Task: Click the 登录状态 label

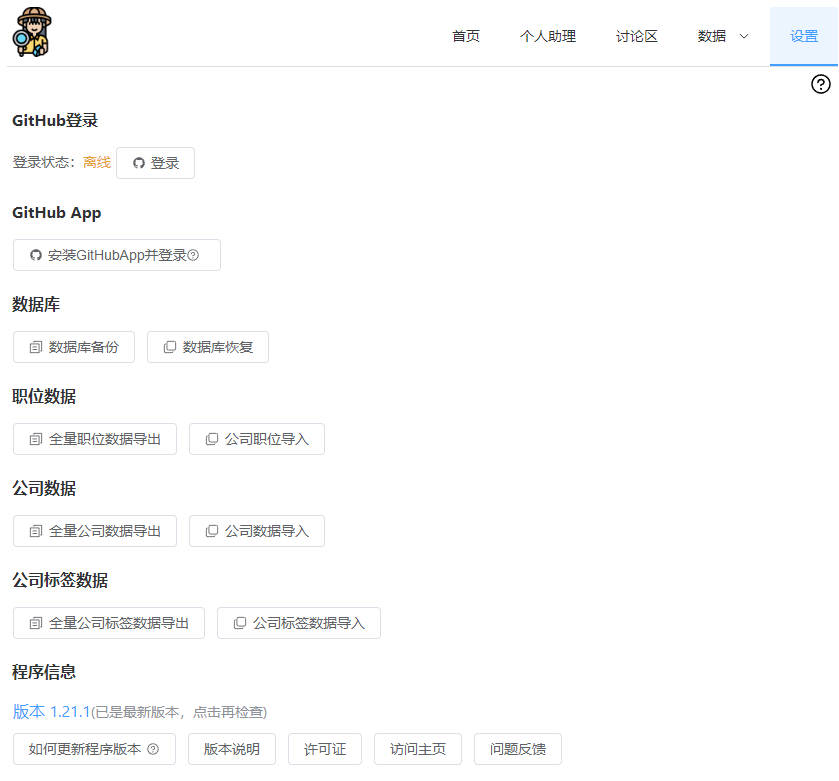Action: click(x=43, y=162)
